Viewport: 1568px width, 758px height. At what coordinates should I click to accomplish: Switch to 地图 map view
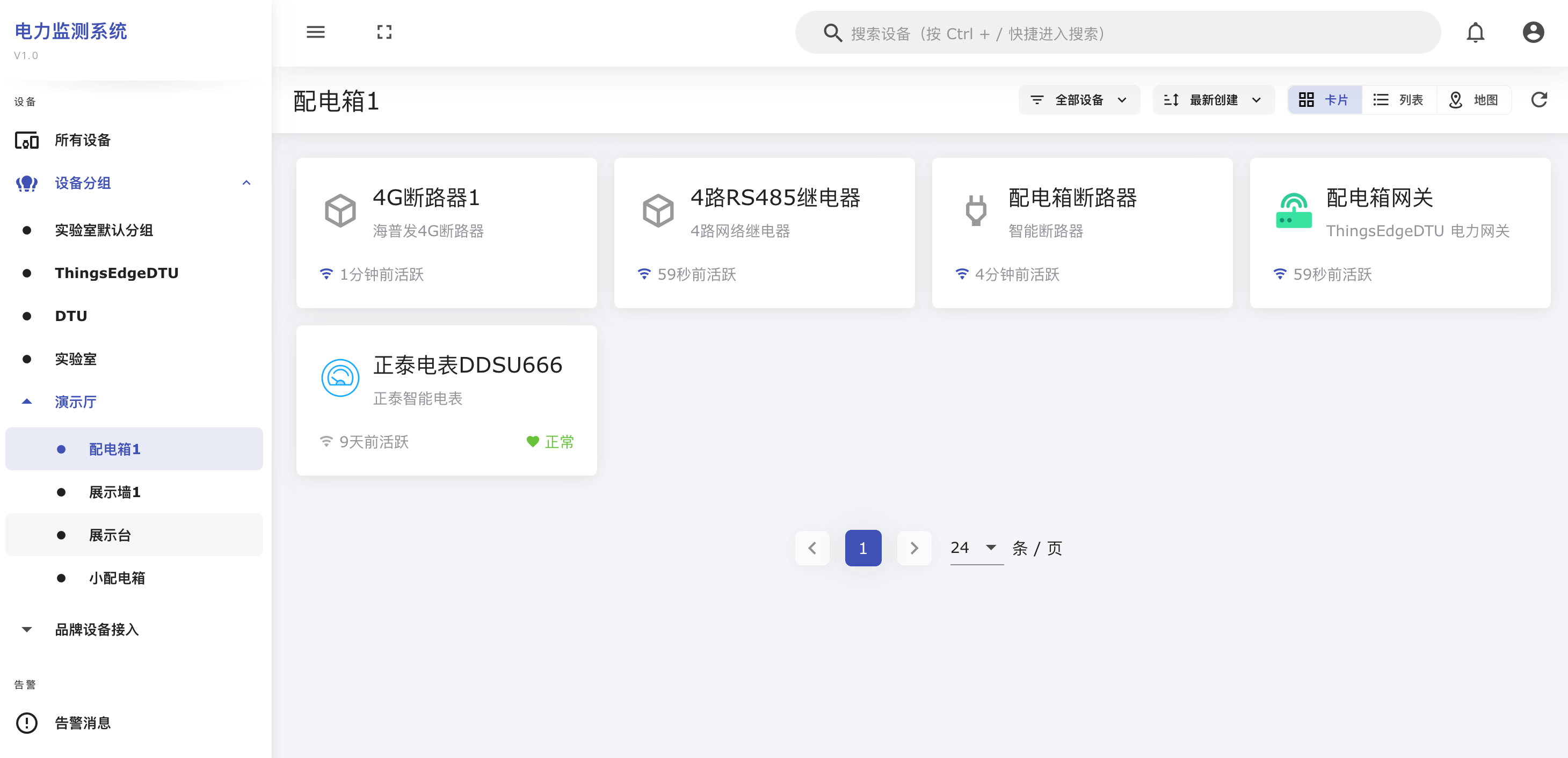[x=1473, y=100]
